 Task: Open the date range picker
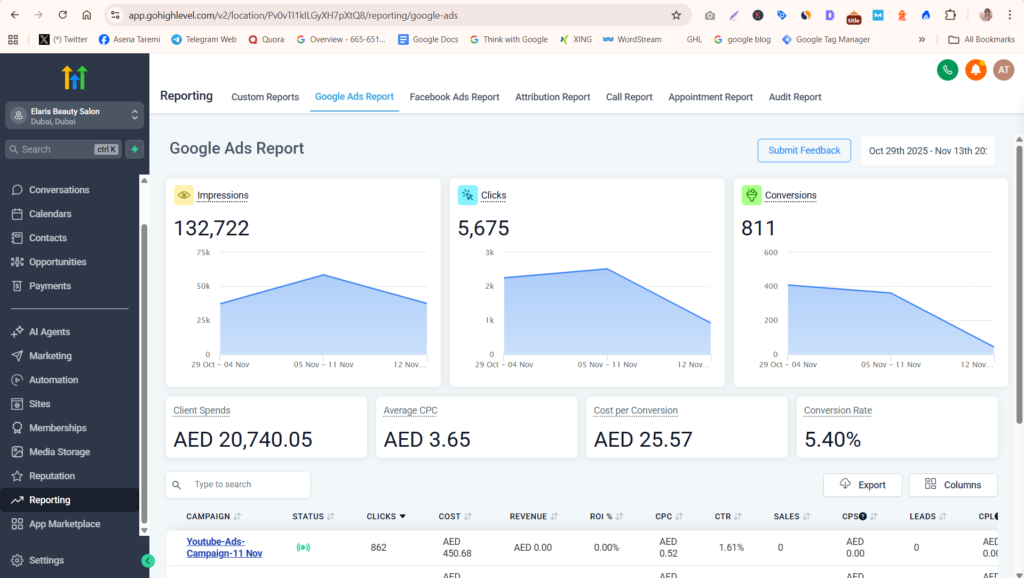tap(927, 151)
